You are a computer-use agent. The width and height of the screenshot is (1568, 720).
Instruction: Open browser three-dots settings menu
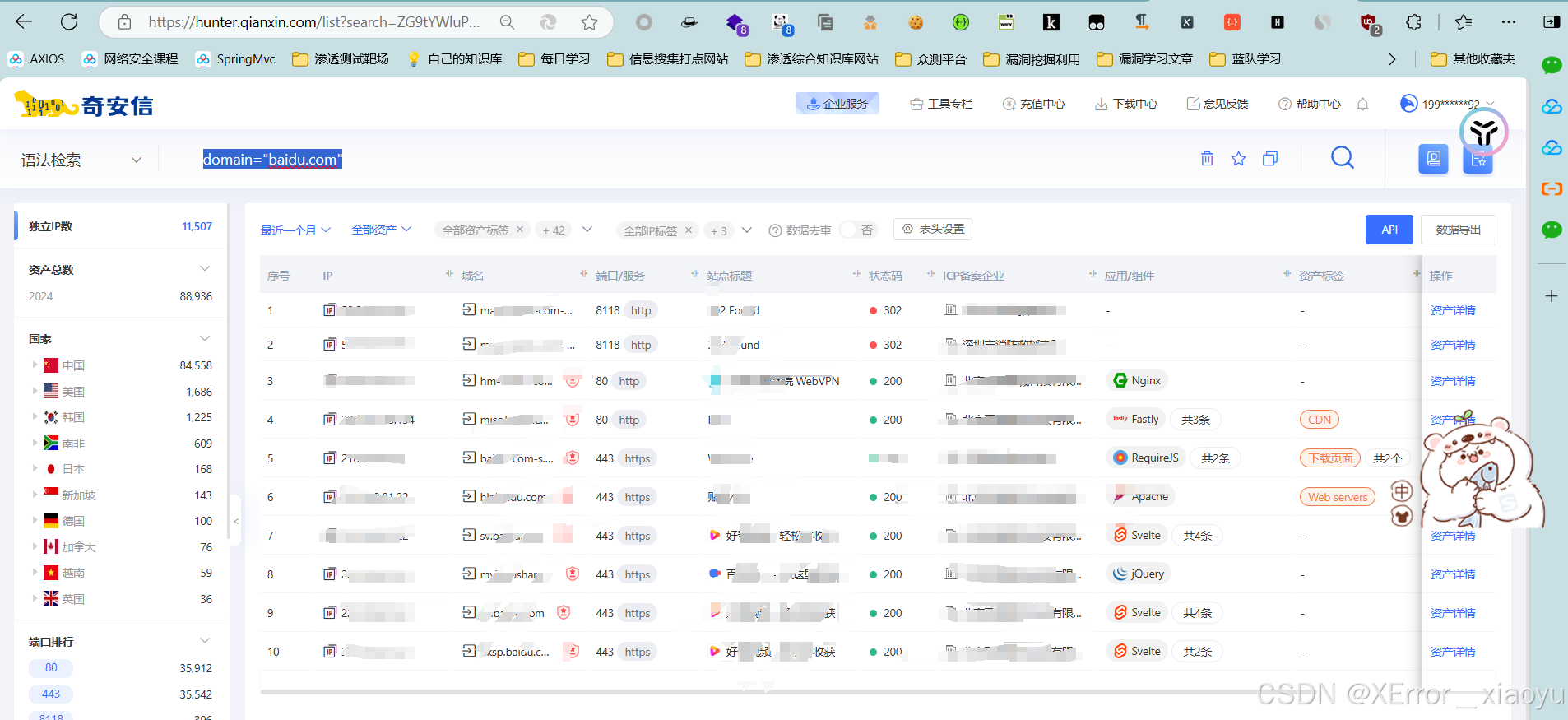1508,22
